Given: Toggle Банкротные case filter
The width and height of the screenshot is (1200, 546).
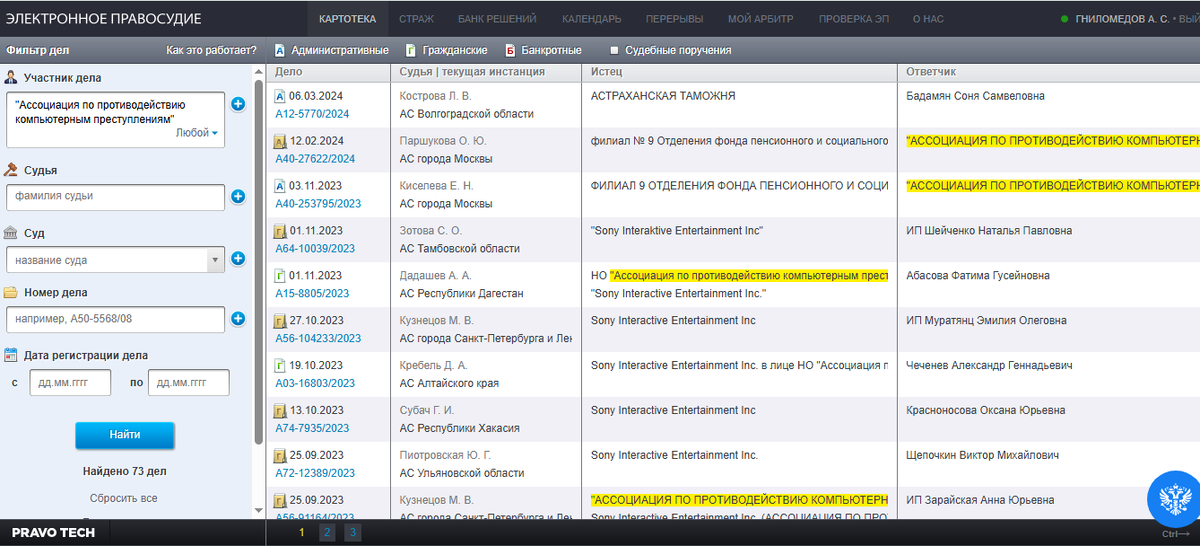Looking at the screenshot, I should click(x=545, y=50).
